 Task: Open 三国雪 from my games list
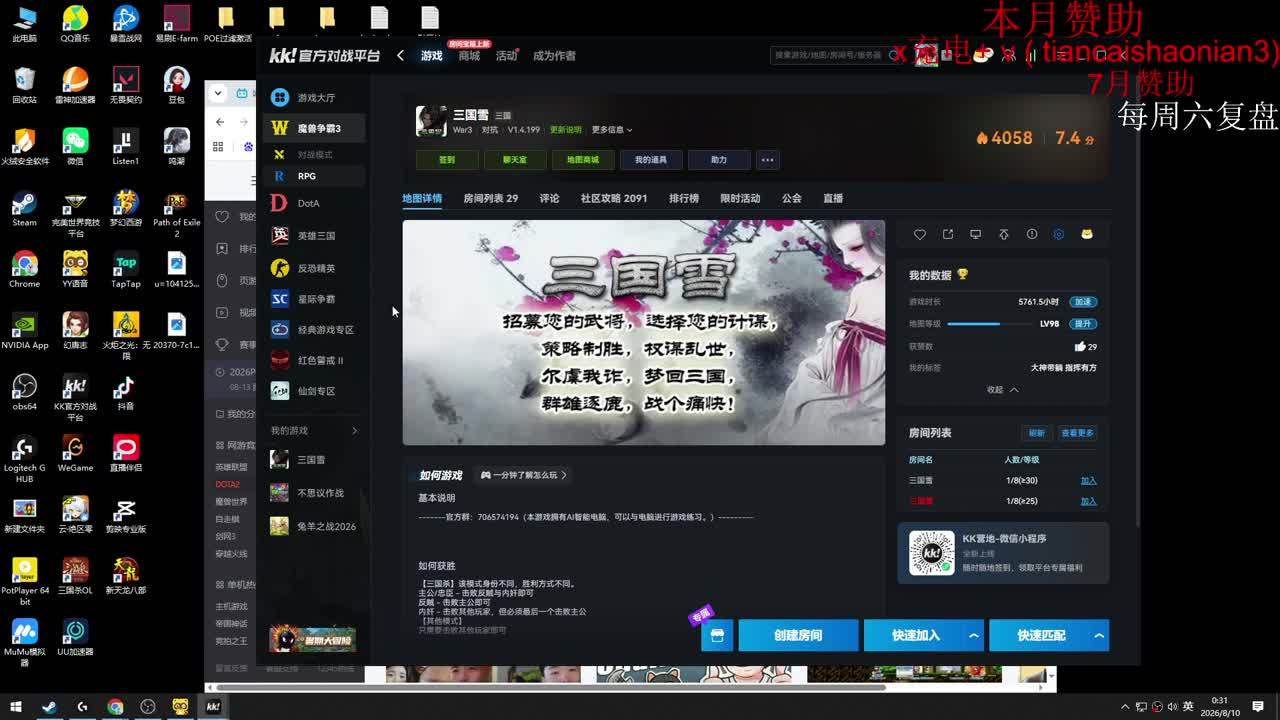(314, 460)
